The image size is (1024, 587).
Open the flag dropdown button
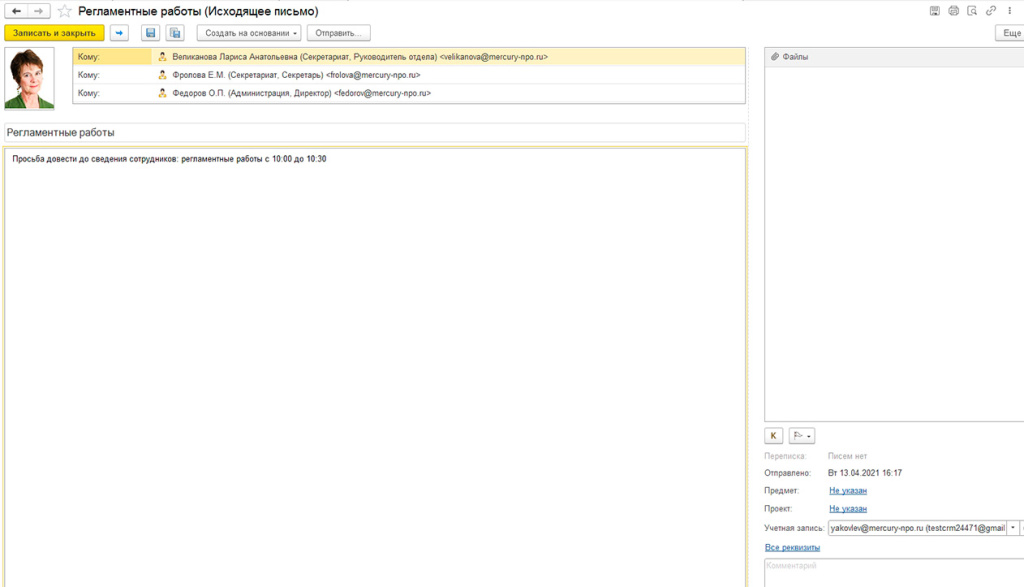coord(801,436)
